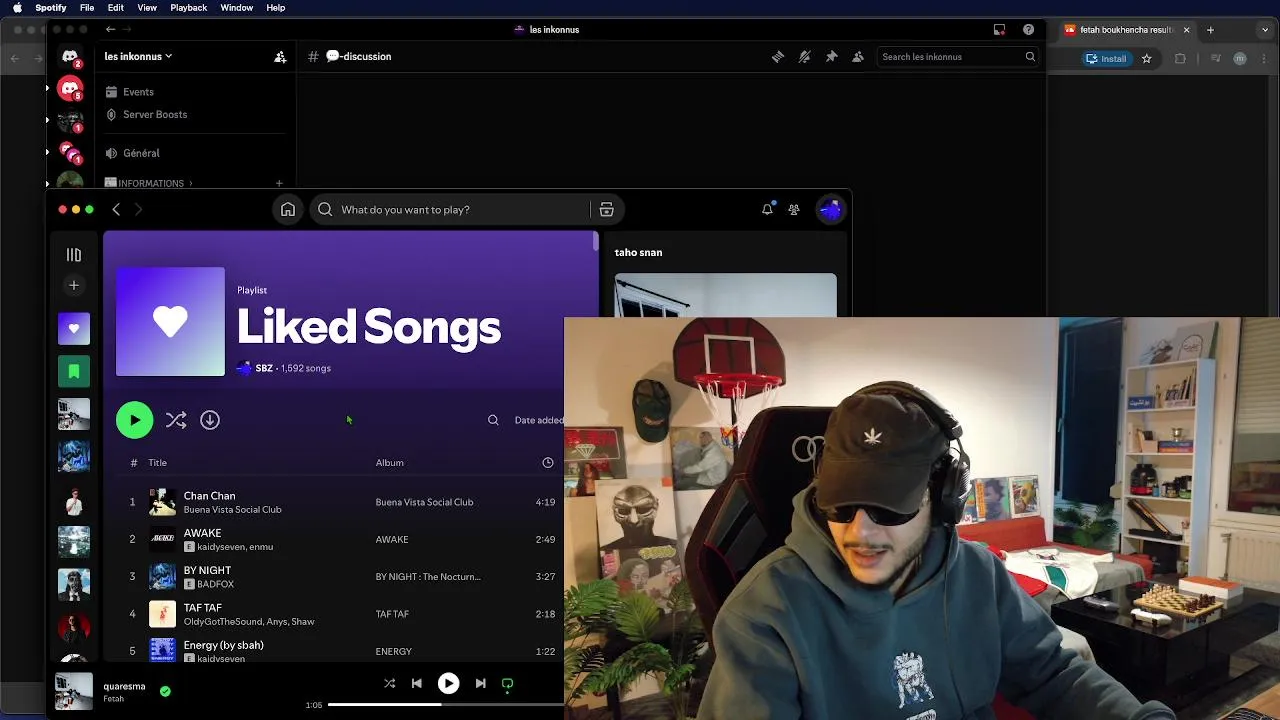Open a new browser tab
The width and height of the screenshot is (1280, 720).
1210,30
